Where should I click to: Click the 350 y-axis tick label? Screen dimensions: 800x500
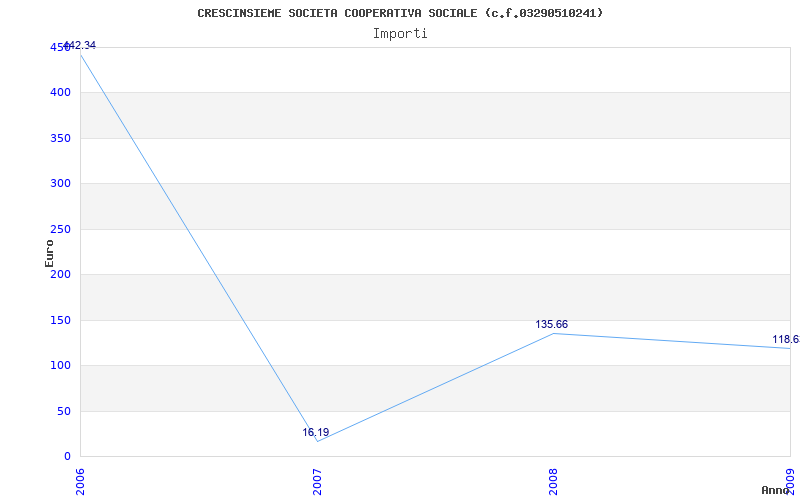tap(60, 138)
